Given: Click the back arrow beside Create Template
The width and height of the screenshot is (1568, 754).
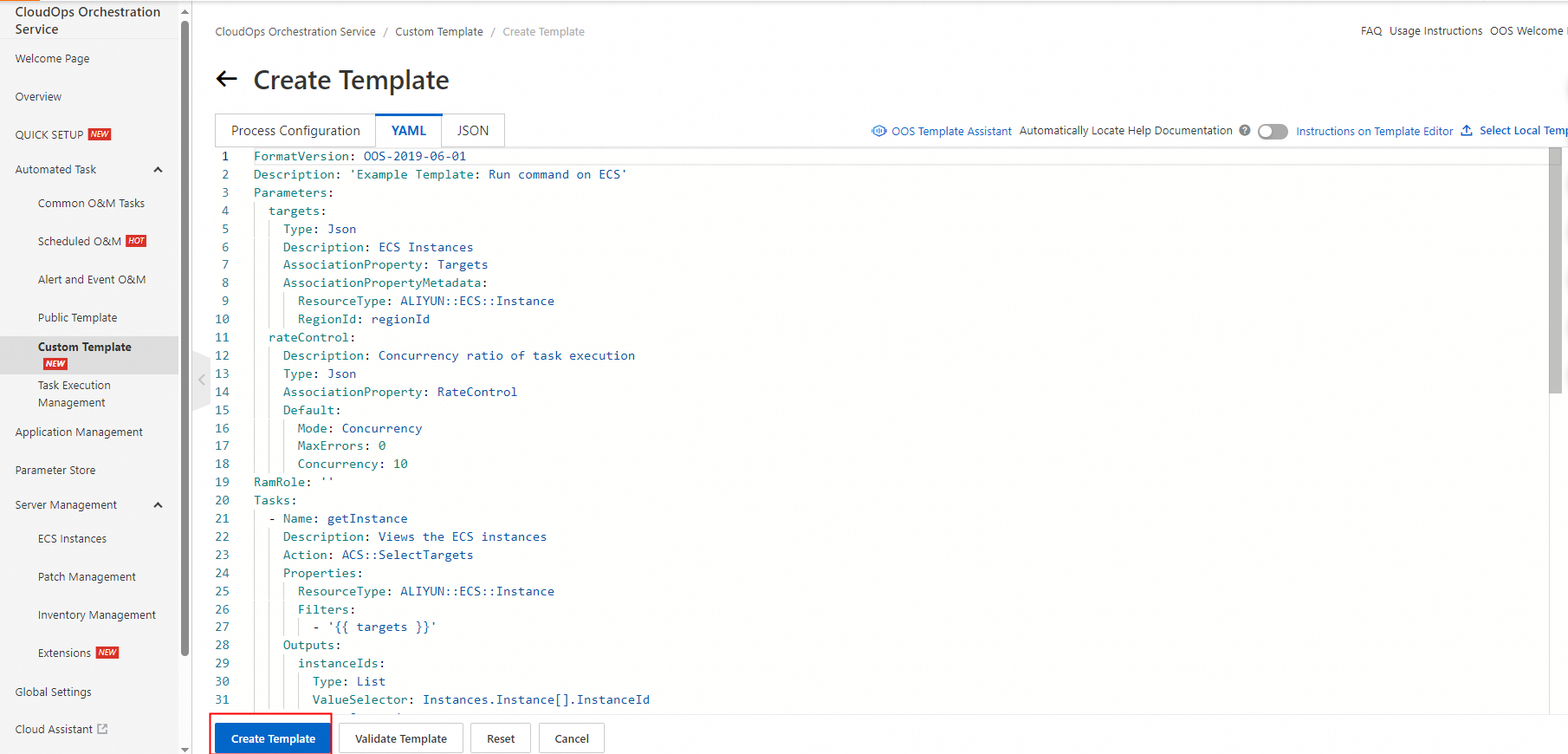Looking at the screenshot, I should pos(227,80).
